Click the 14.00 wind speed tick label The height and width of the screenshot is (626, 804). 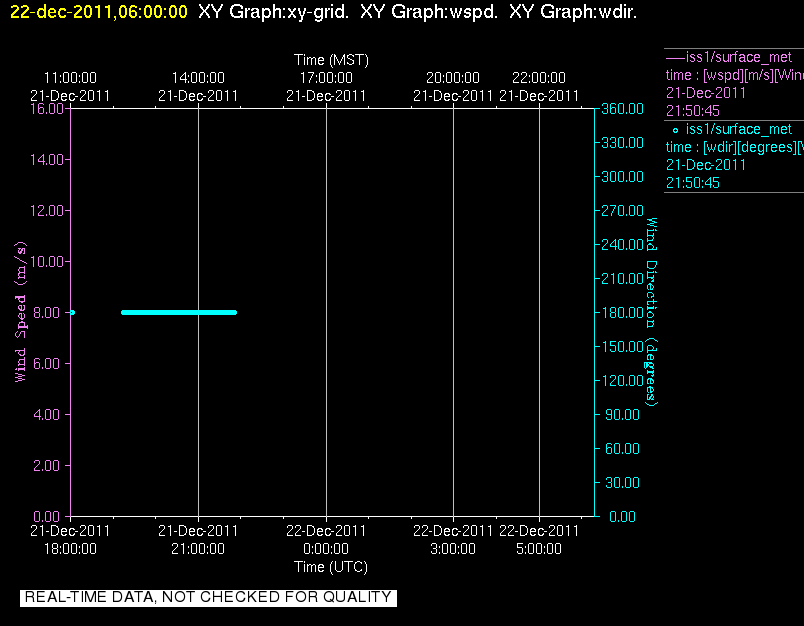(47, 159)
